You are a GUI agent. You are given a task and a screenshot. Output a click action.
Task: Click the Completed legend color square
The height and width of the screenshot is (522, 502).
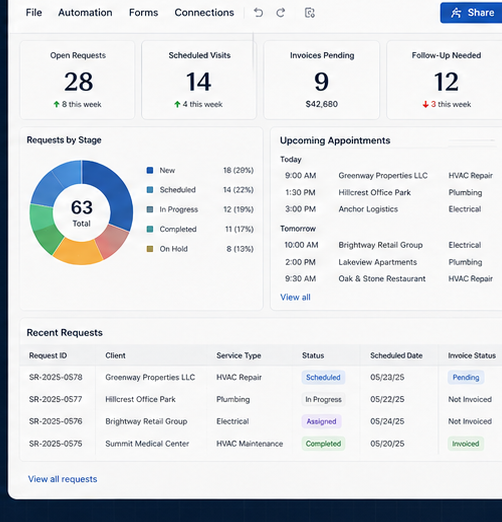(150, 229)
